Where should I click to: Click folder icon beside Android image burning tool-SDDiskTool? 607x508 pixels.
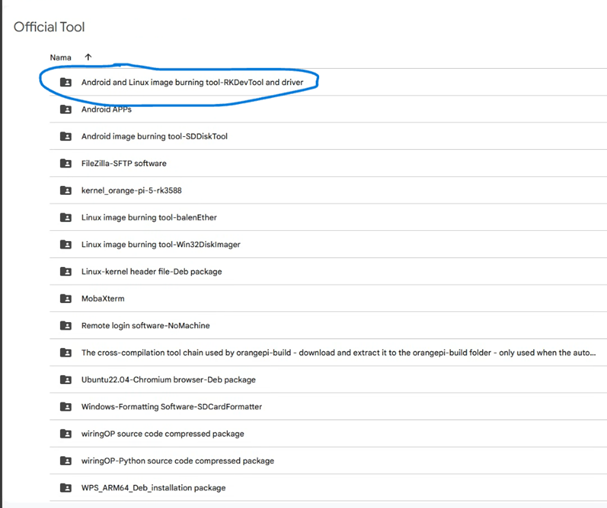coord(66,136)
